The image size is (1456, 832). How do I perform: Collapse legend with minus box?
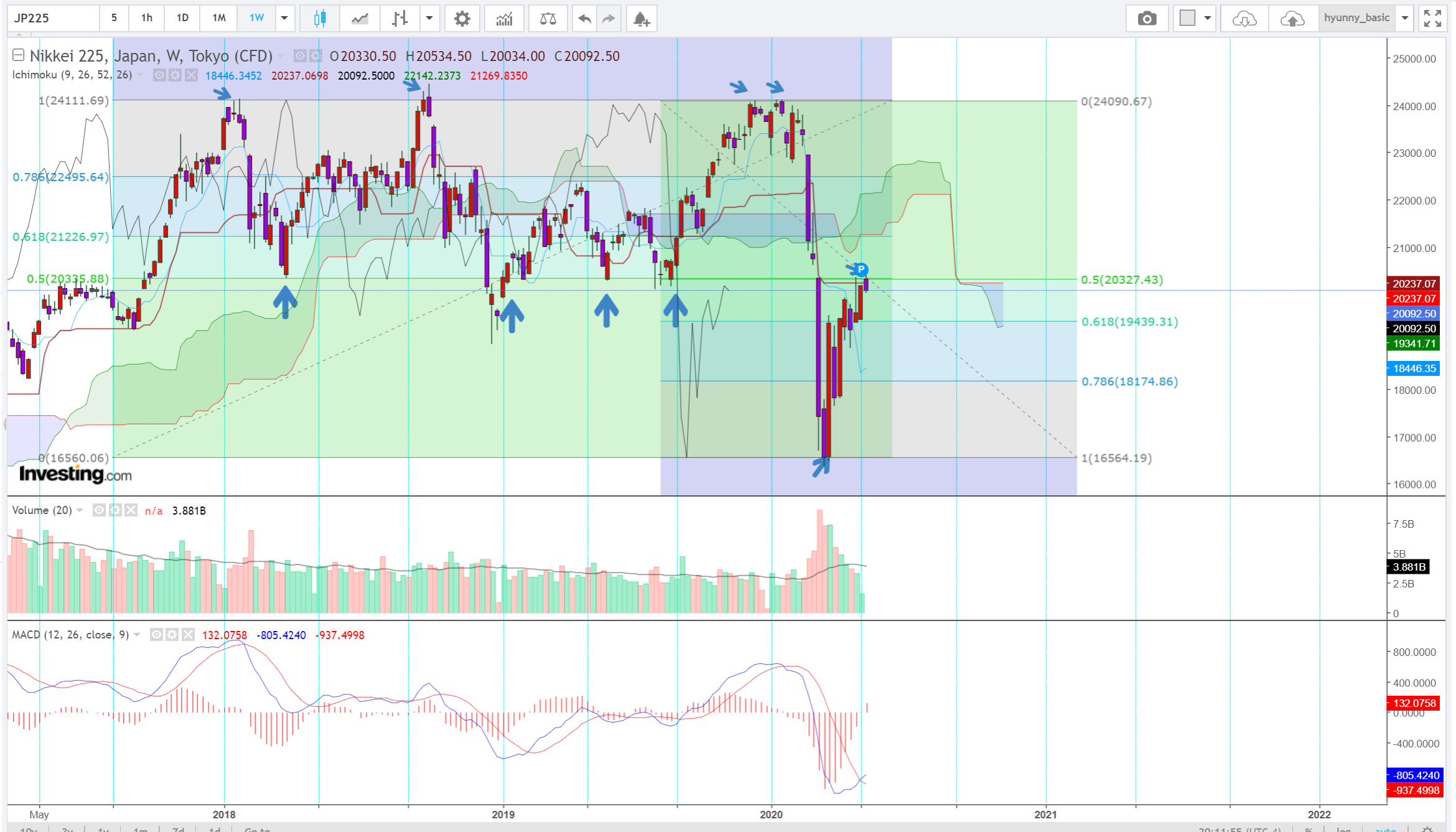[x=19, y=55]
